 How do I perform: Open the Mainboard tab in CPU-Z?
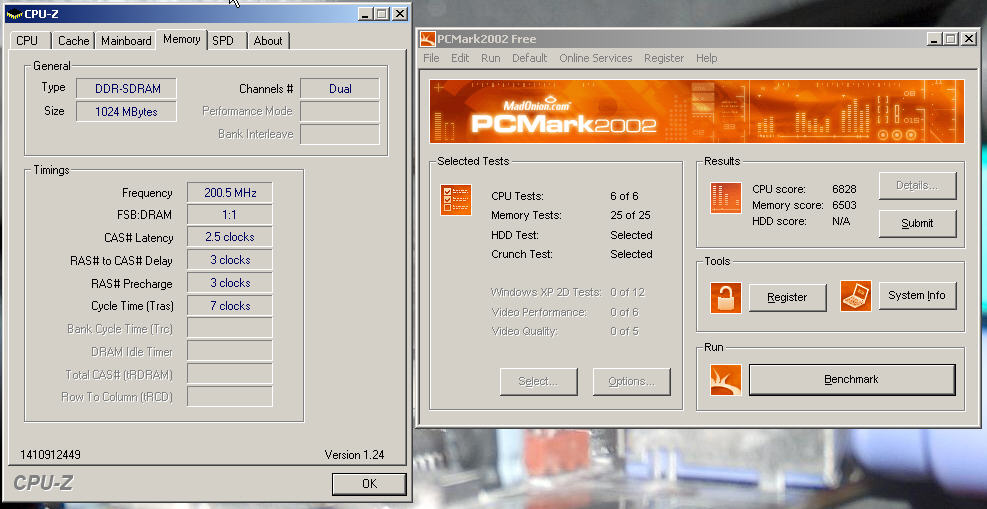pos(126,41)
